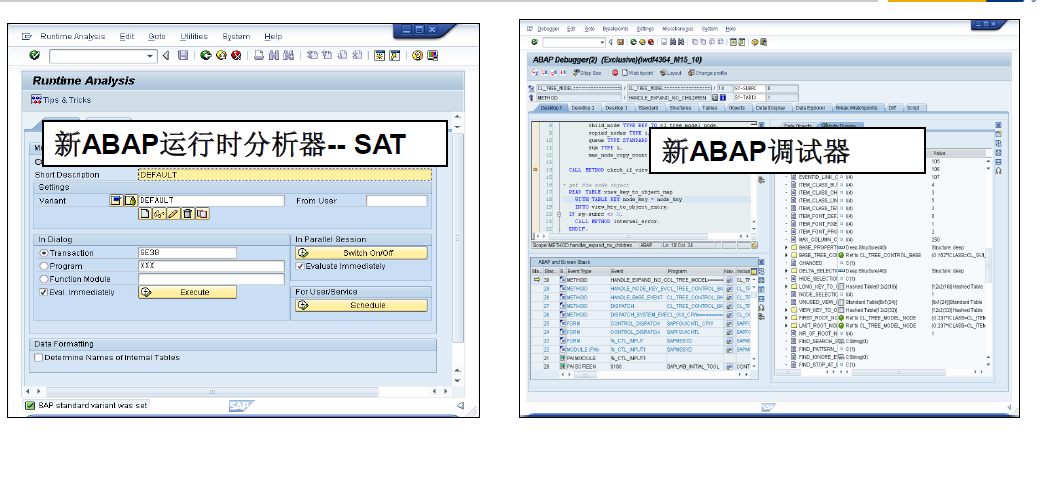
Task: Click Display variant glasses icon below Variant field
Action: point(159,214)
